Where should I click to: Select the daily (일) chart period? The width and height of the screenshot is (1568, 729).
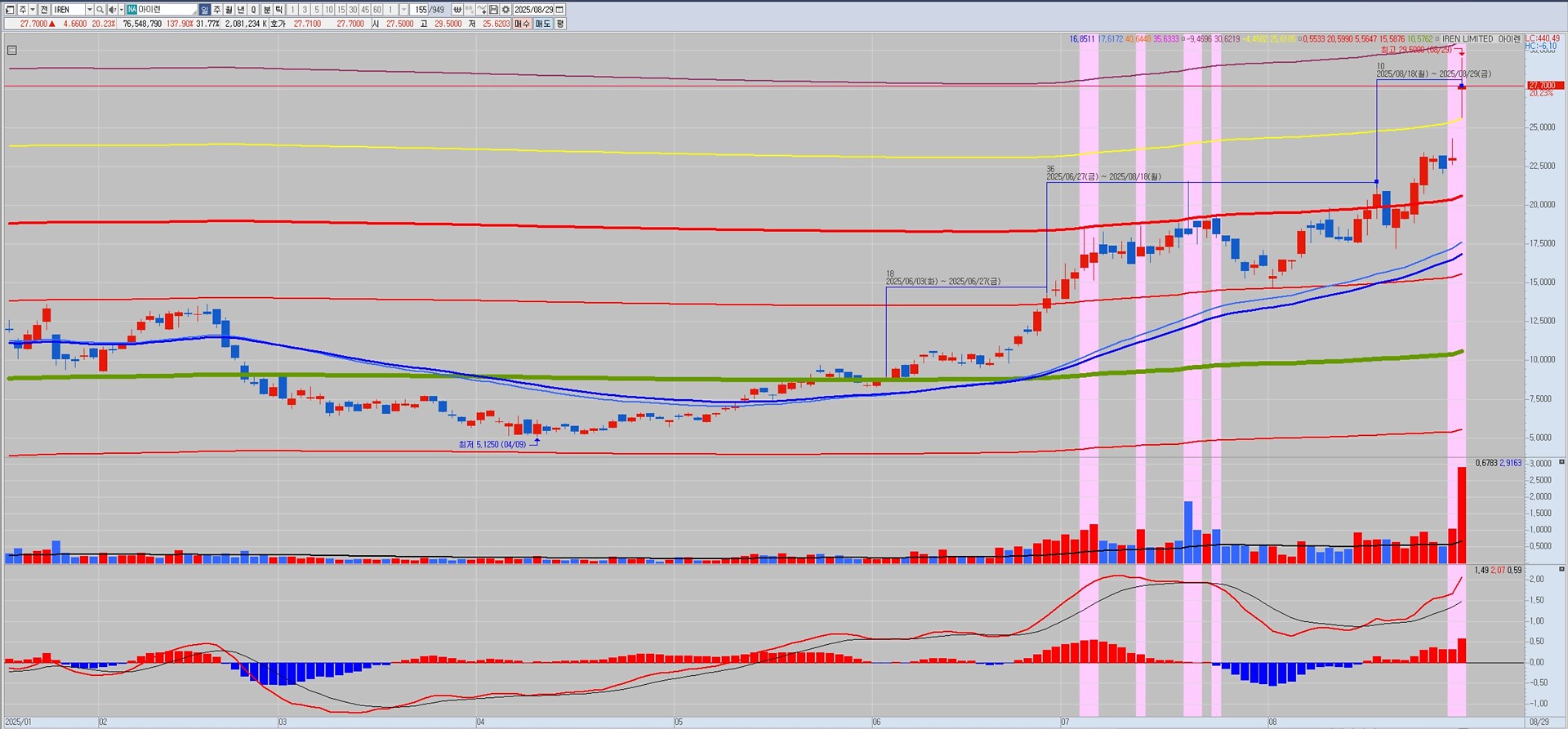(x=204, y=10)
